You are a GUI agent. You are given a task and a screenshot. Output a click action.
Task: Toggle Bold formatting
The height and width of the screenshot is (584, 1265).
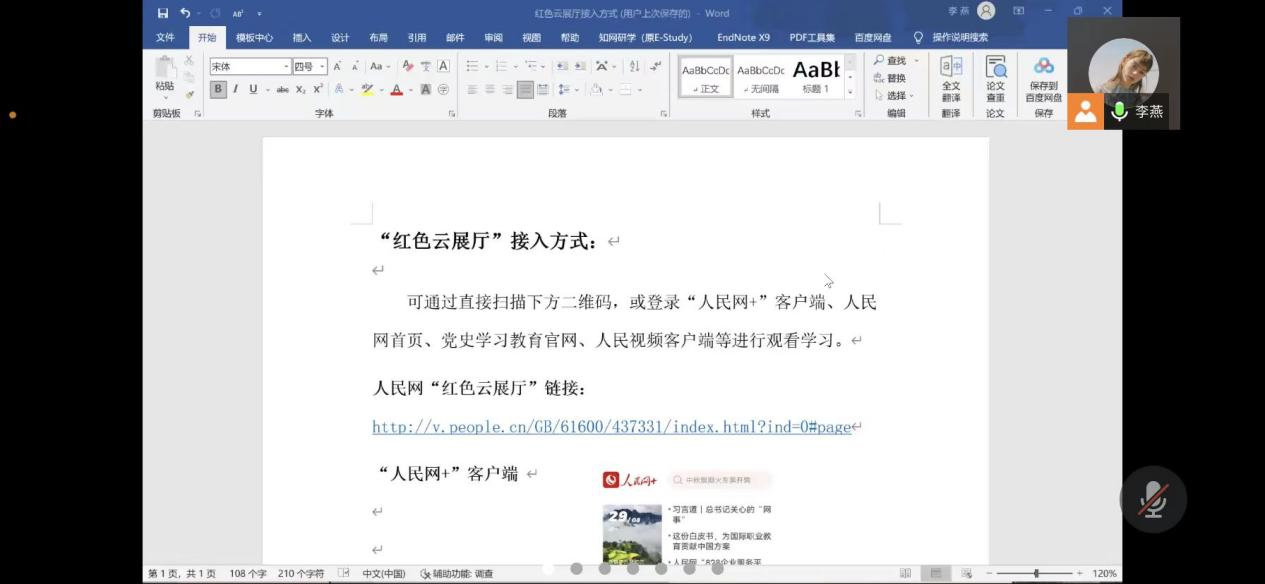click(x=218, y=89)
